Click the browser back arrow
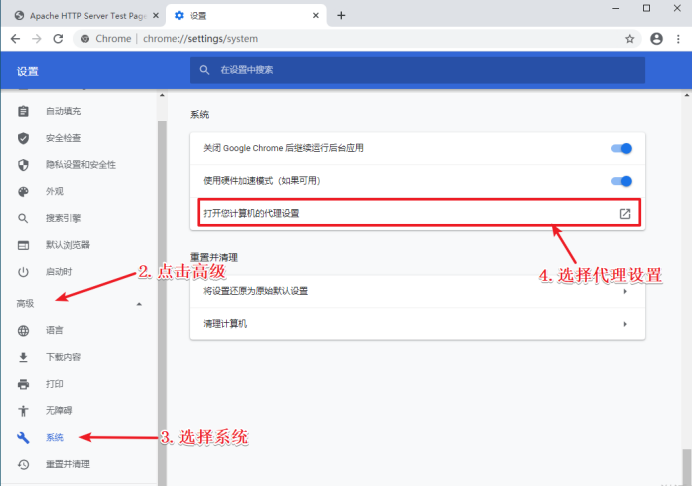692x487 pixels. tap(15, 39)
